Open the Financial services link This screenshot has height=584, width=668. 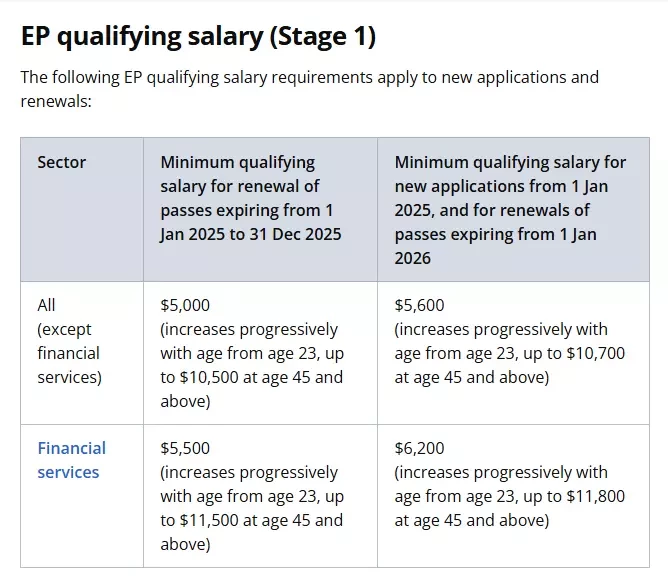pyautogui.click(x=72, y=460)
